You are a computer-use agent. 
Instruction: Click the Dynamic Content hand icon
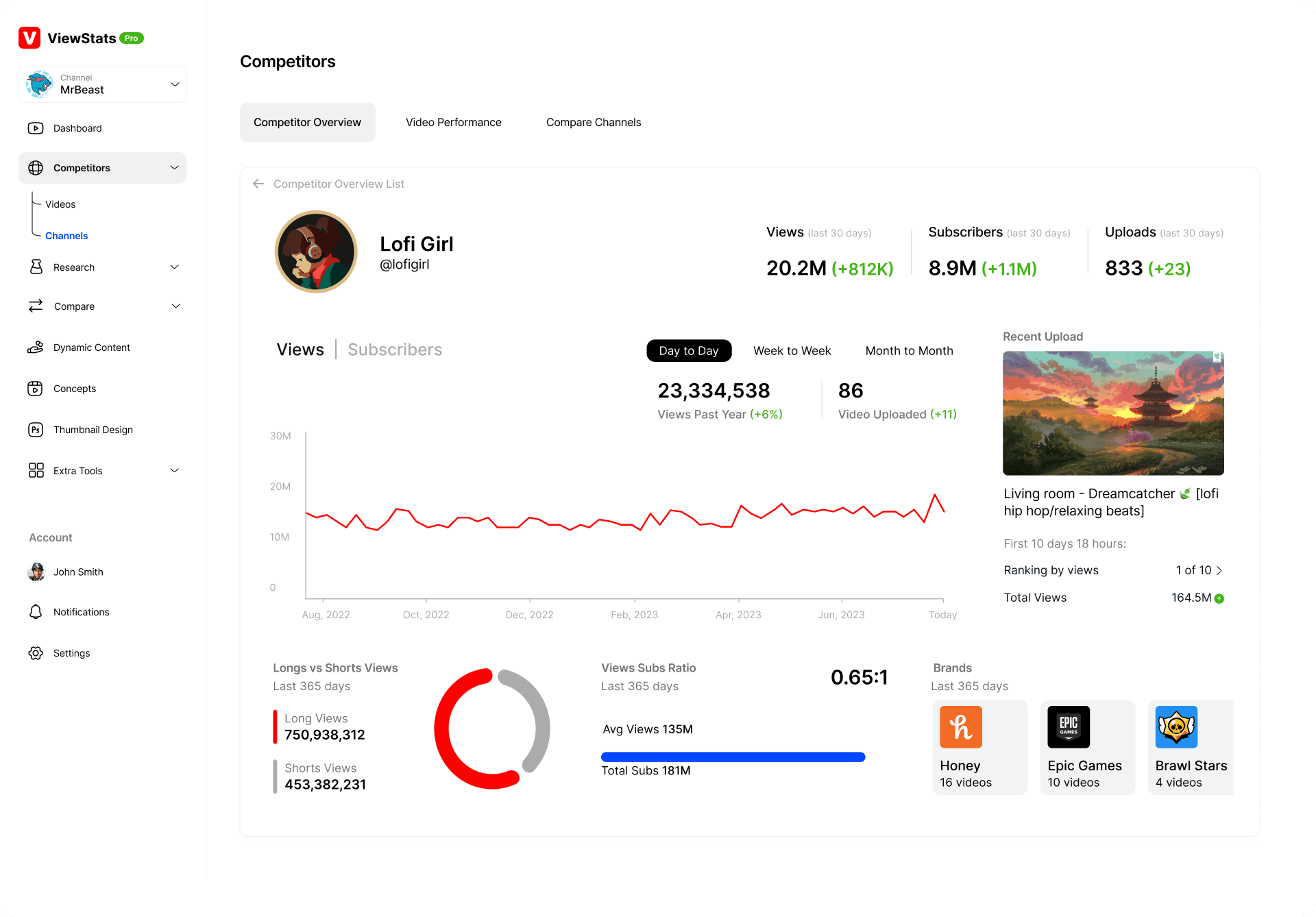point(36,347)
